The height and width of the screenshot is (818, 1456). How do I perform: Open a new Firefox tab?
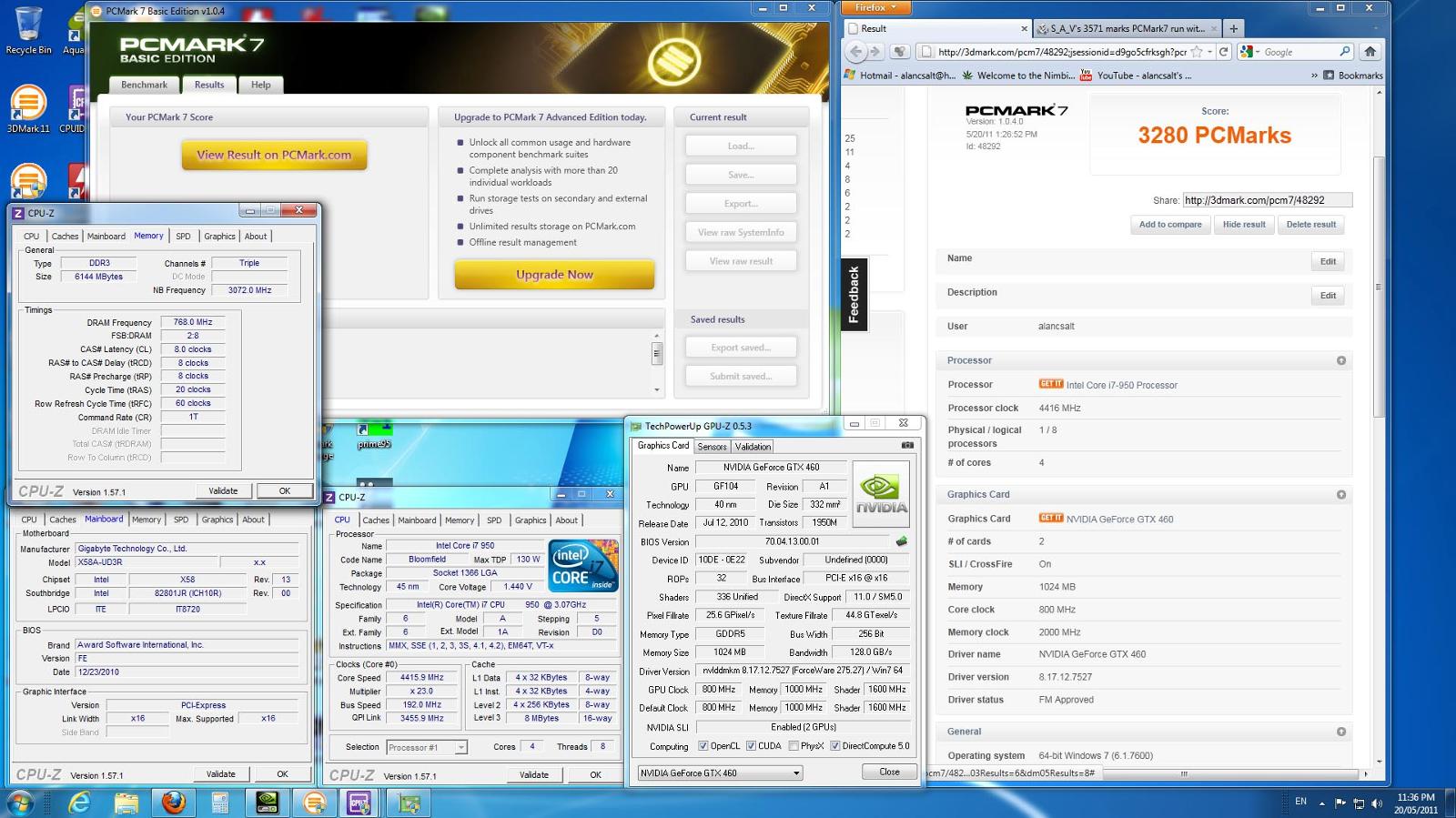pos(1234,28)
